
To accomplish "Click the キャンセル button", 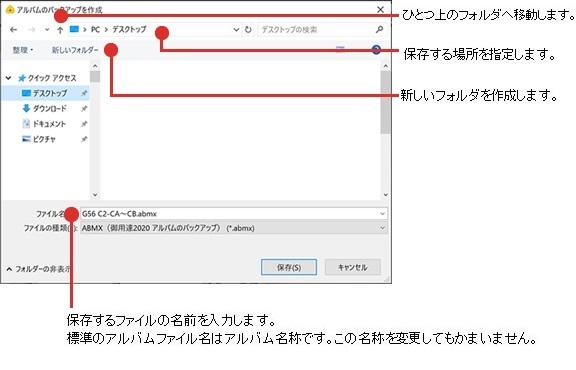I will pos(353,267).
